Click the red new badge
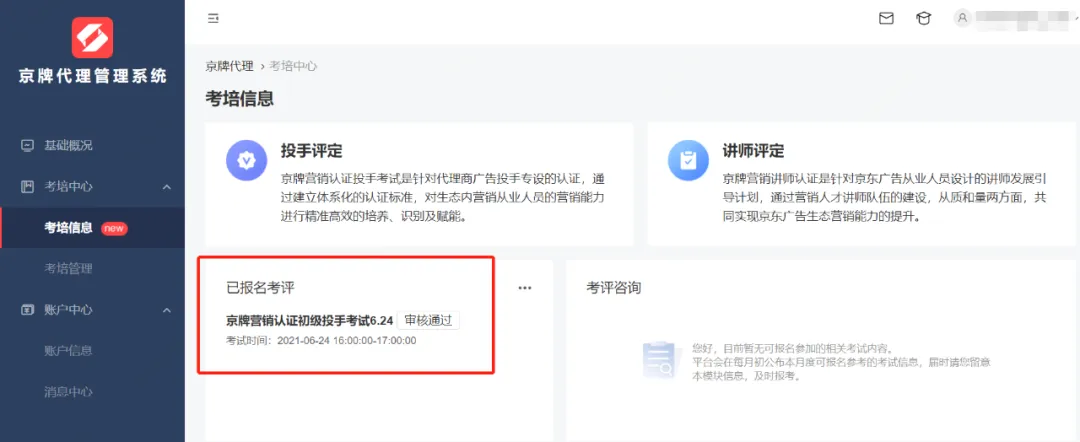 pyautogui.click(x=114, y=229)
